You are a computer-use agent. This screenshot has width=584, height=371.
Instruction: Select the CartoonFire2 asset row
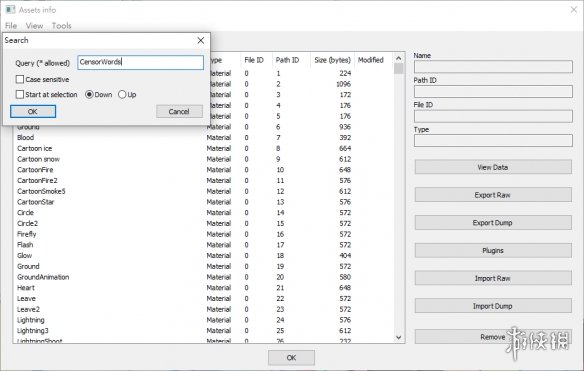pyautogui.click(x=203, y=181)
